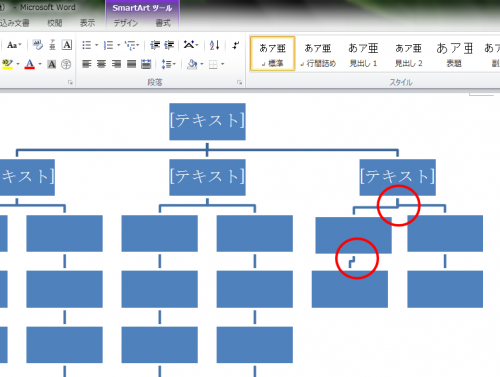Image resolution: width=500 pixels, height=377 pixels.
Task: Click the show paragraph marks icon
Action: (x=236, y=45)
